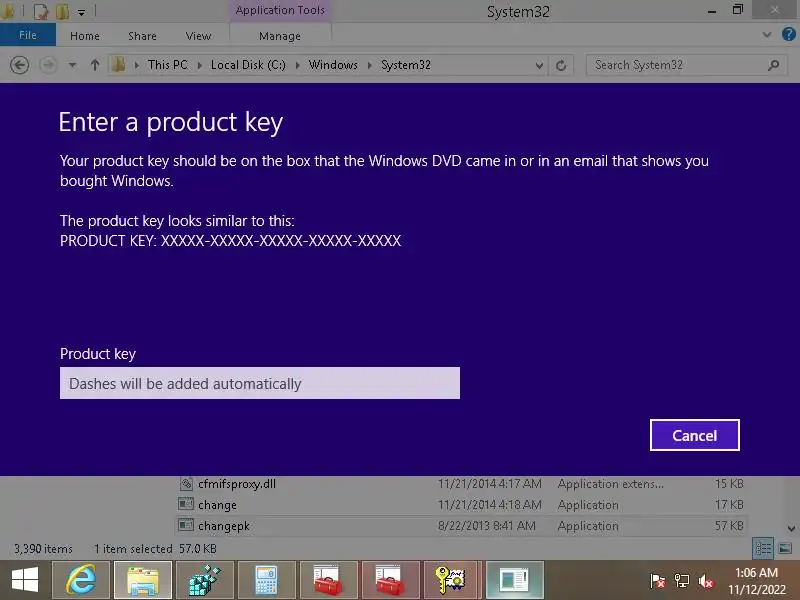Open recent locations dropdown arrow
Image resolution: width=800 pixels, height=600 pixels.
[x=72, y=65]
